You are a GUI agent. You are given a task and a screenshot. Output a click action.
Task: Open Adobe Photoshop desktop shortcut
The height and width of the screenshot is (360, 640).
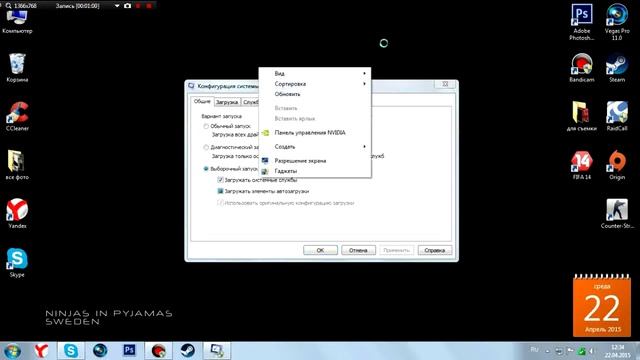(582, 22)
